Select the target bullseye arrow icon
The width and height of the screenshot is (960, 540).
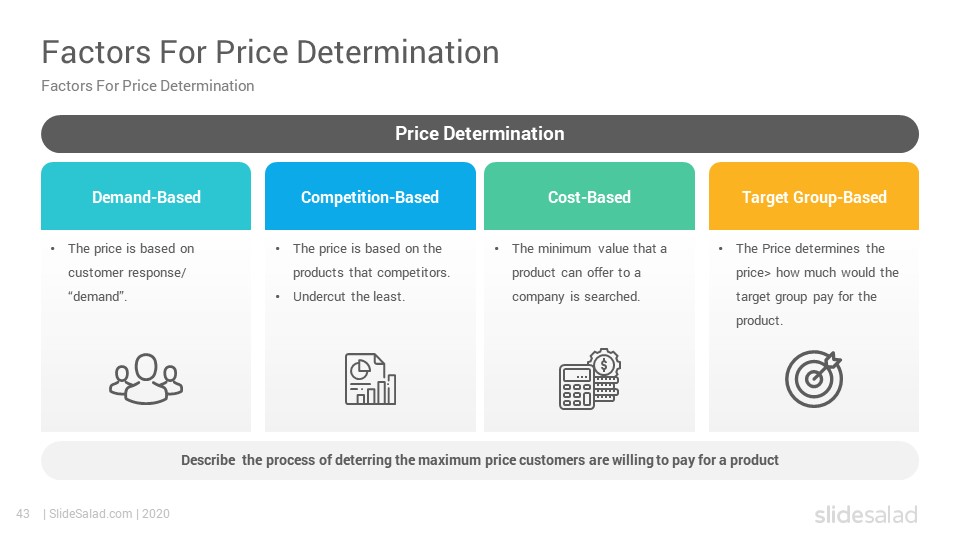pyautogui.click(x=814, y=379)
